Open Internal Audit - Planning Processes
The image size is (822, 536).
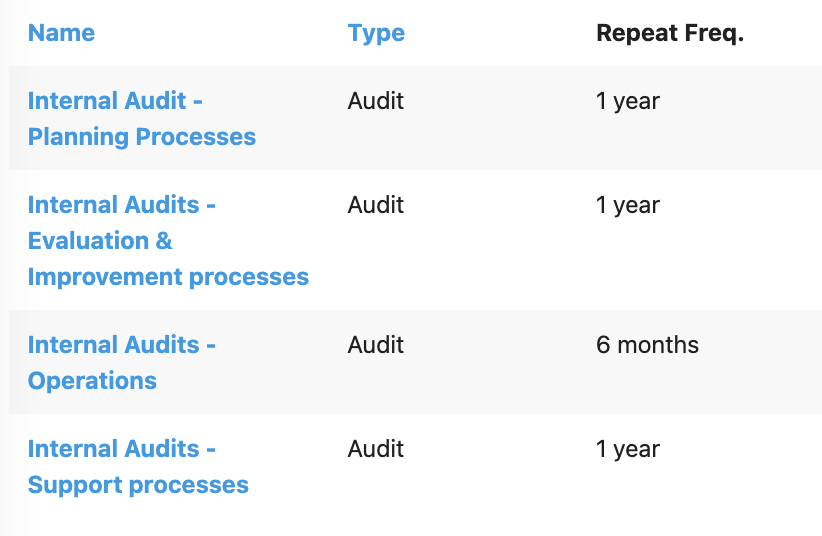pos(142,119)
